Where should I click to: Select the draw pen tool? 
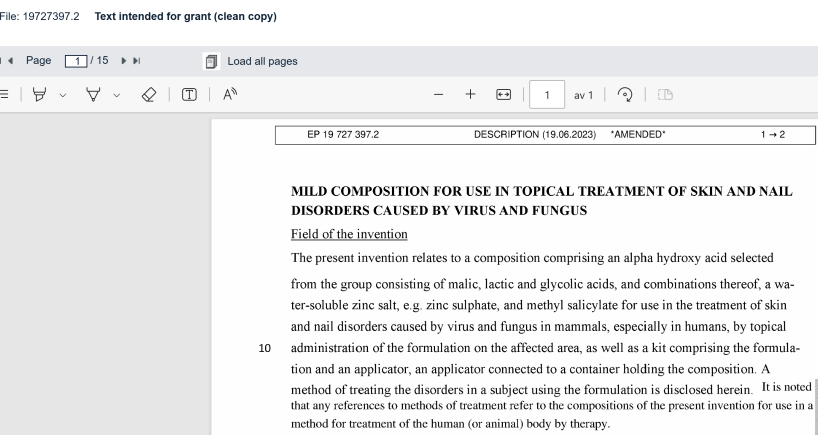tap(93, 94)
